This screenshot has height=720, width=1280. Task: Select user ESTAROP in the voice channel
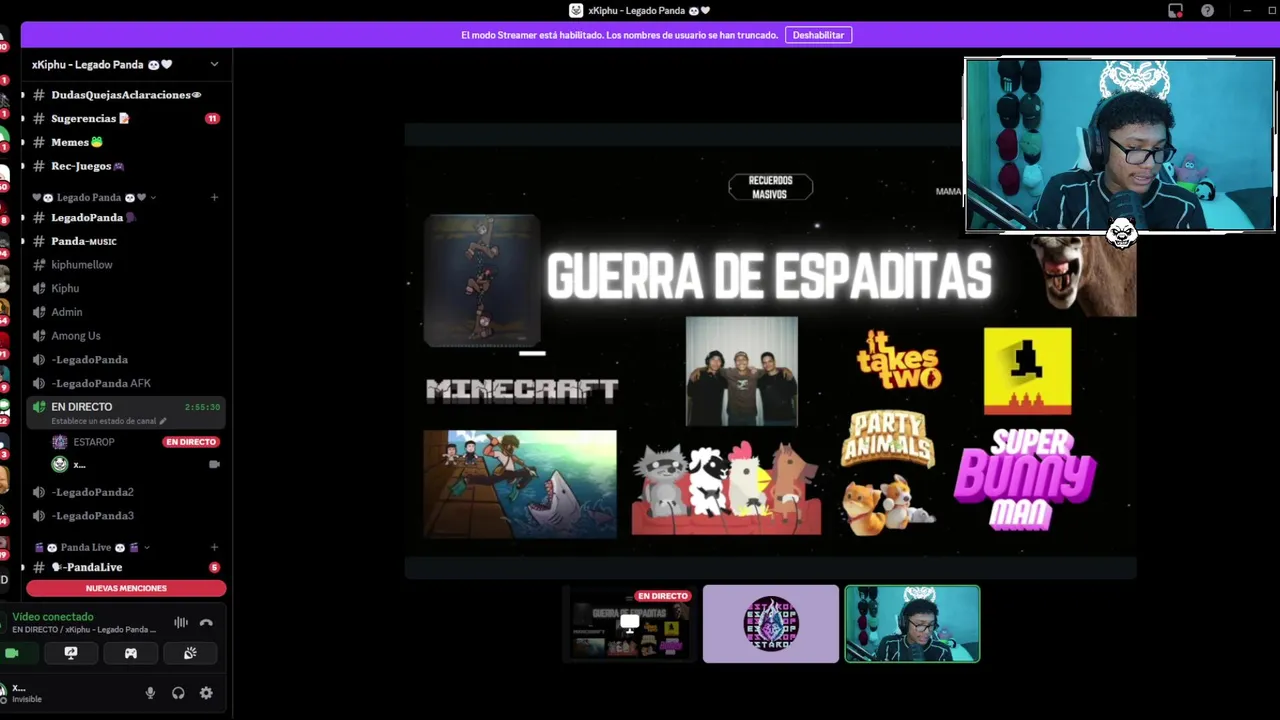(x=93, y=442)
